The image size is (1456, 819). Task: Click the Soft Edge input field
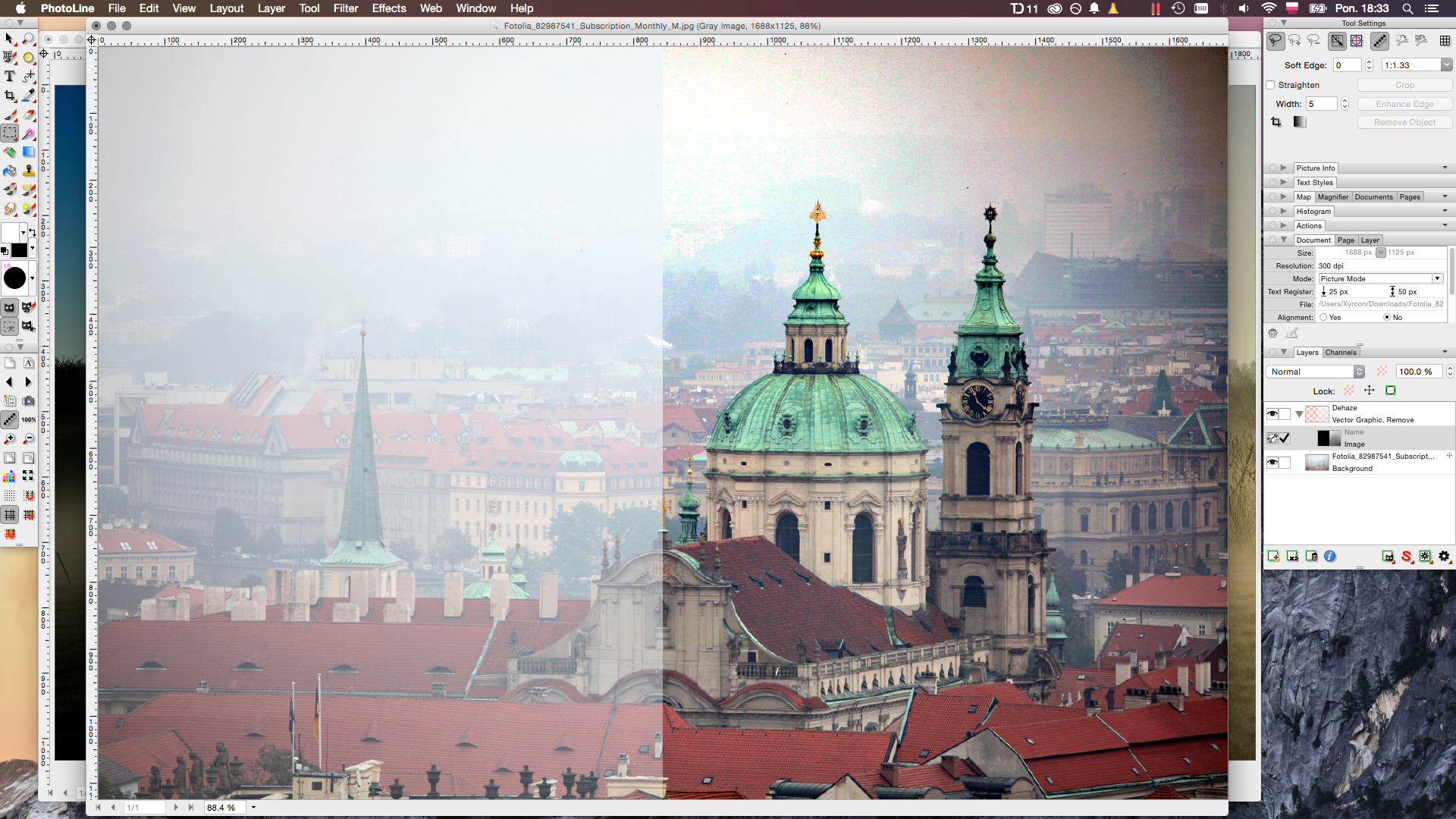tap(1348, 65)
